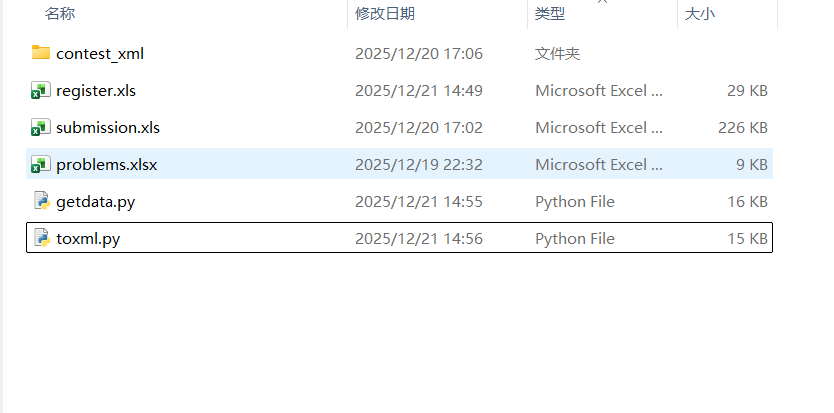Select the submission.xls file name
This screenshot has height=413, width=834.
(108, 127)
